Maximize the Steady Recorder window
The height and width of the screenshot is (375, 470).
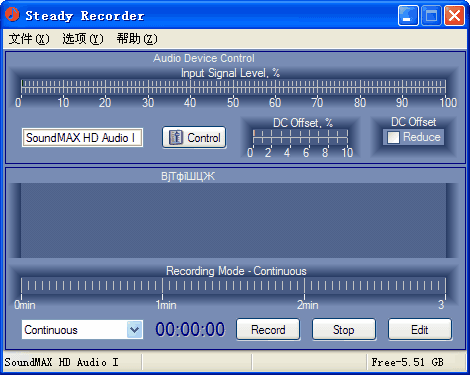click(431, 15)
